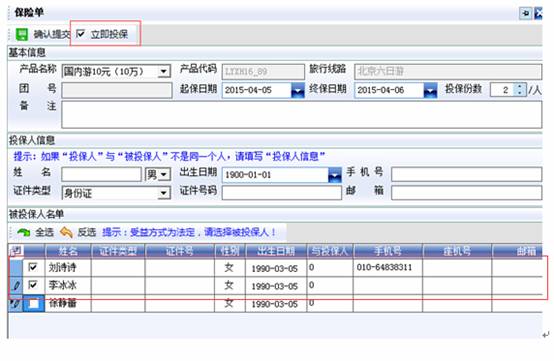Click the pin icon in the title bar
This screenshot has width=554, height=361.
point(525,13)
